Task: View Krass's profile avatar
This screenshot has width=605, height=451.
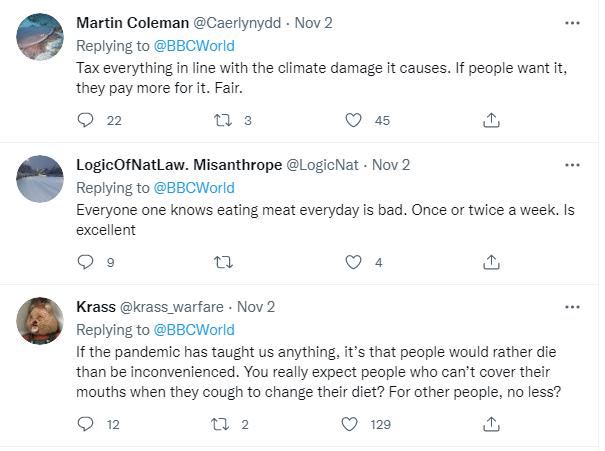Action: [x=41, y=320]
